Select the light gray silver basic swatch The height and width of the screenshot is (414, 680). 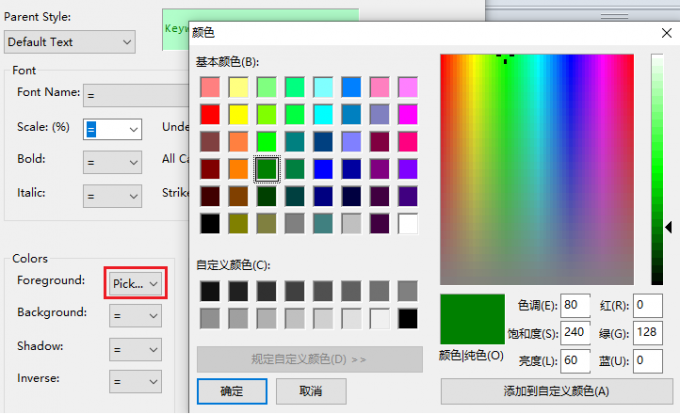[x=351, y=224]
